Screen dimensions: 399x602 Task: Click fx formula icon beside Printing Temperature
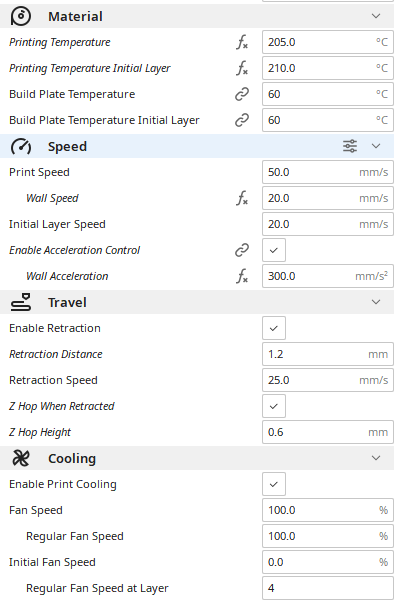[242, 42]
